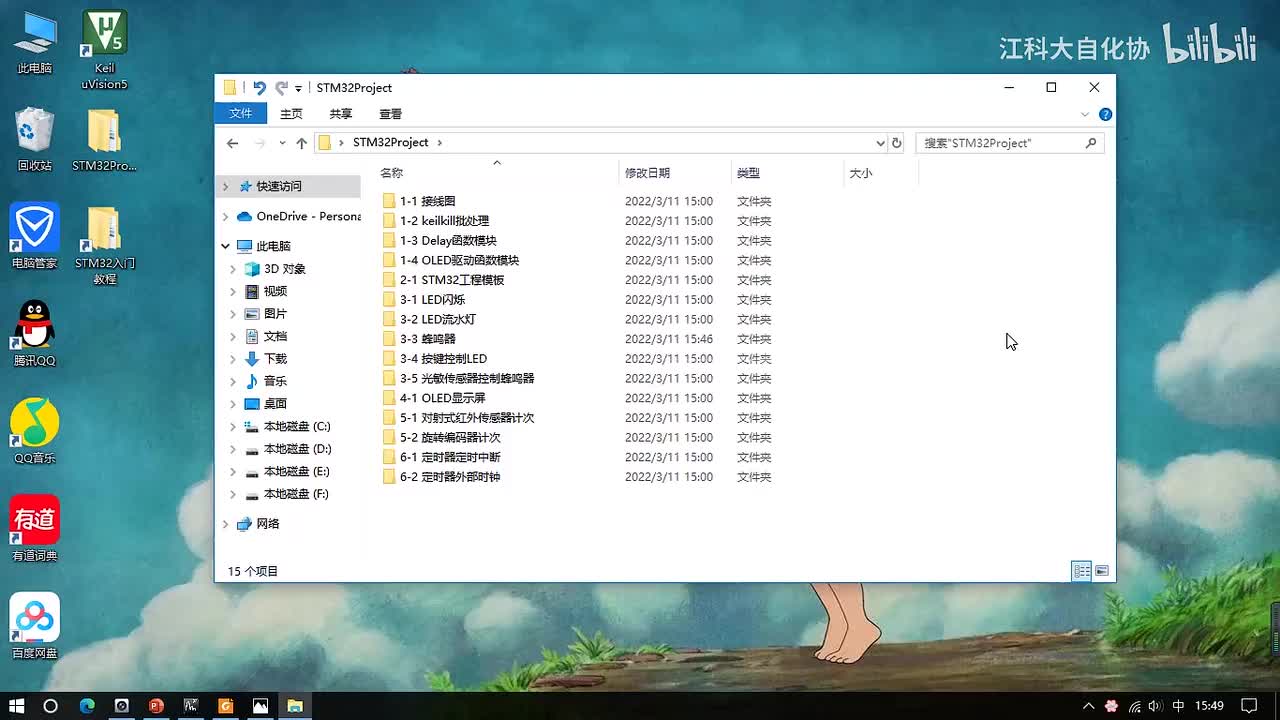The image size is (1280, 720).
Task: Collapse the 此电脑 tree node
Action: [225, 246]
